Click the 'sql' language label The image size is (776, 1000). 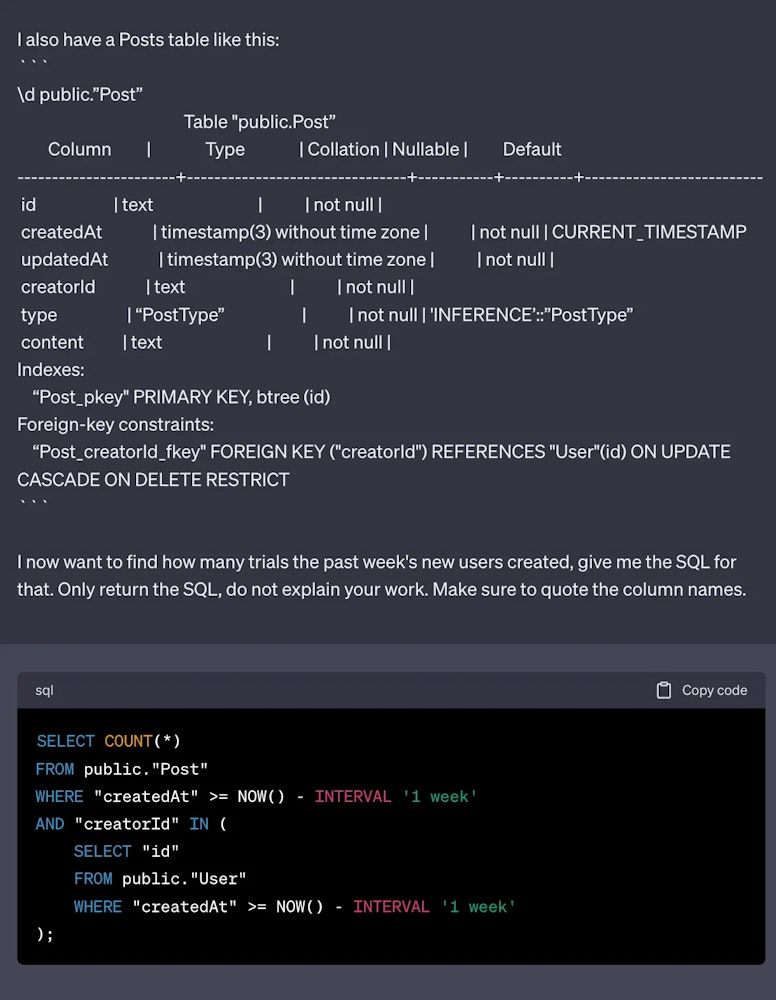44,690
